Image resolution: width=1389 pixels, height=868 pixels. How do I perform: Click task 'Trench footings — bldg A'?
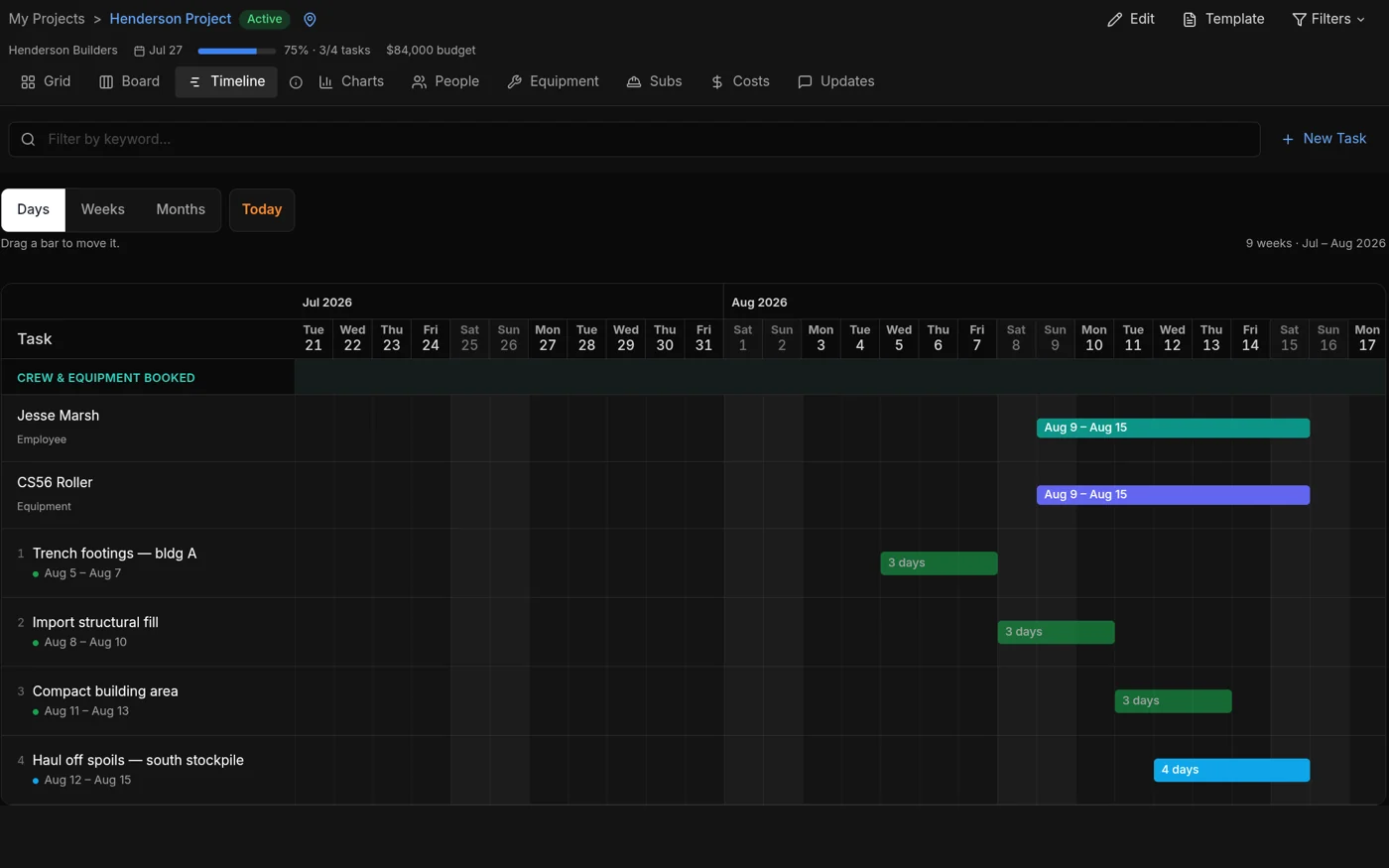(x=114, y=554)
